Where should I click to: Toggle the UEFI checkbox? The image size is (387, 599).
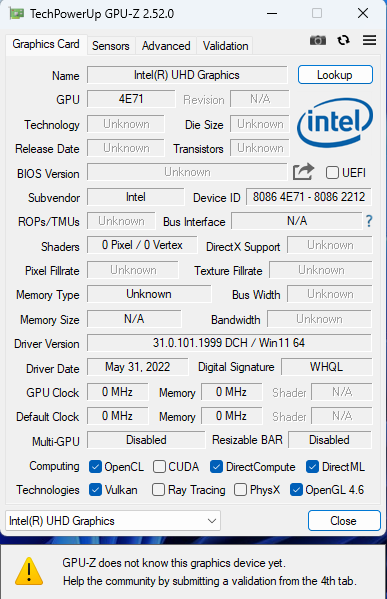coord(332,173)
